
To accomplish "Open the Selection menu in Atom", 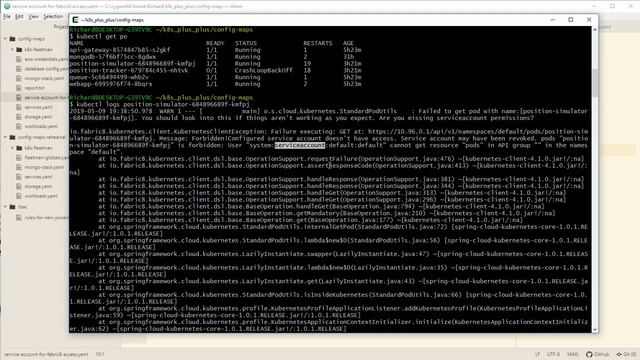I will coord(53,17).
